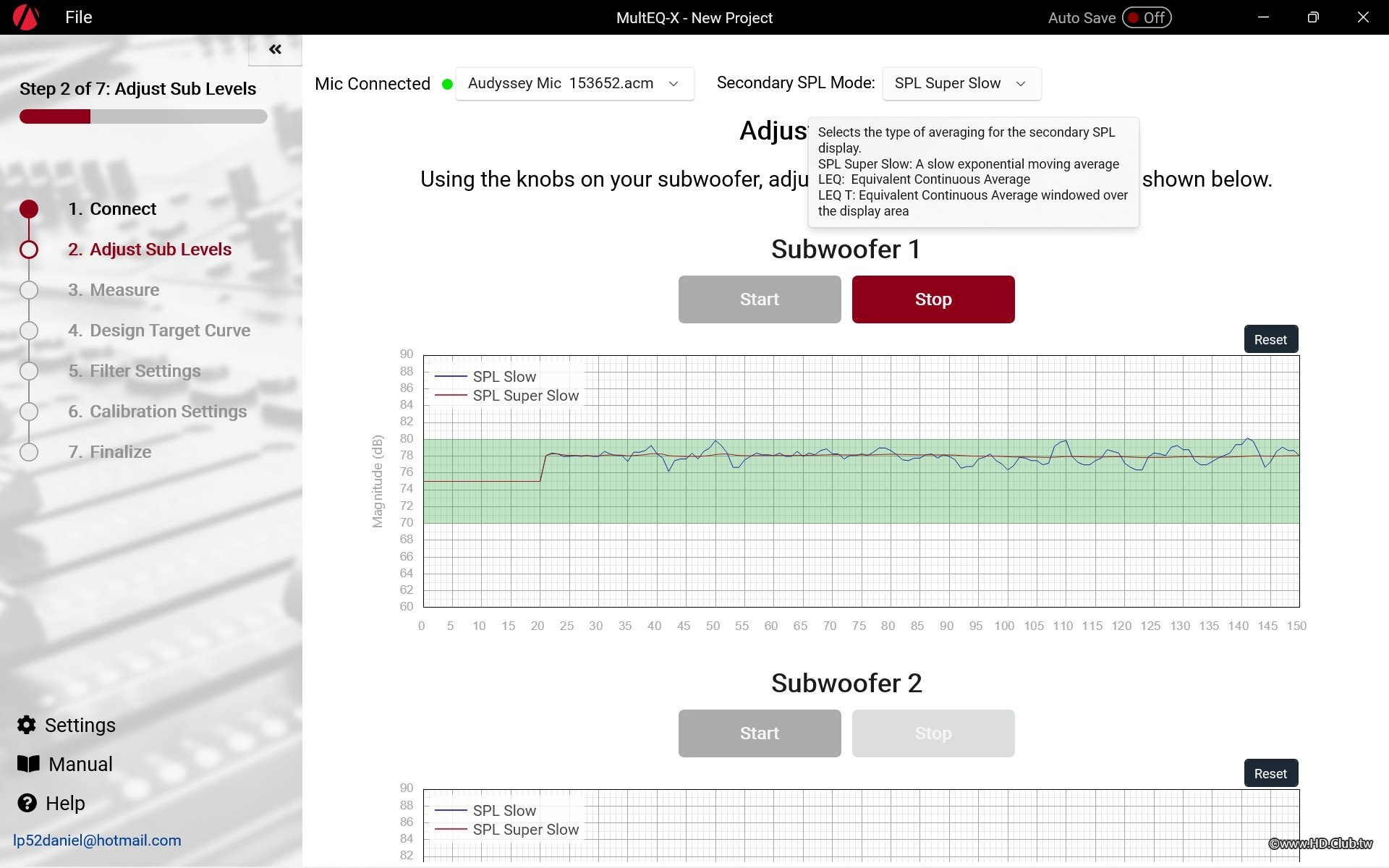
Task: Reset the Subwoofer 1 chart
Action: (1270, 339)
